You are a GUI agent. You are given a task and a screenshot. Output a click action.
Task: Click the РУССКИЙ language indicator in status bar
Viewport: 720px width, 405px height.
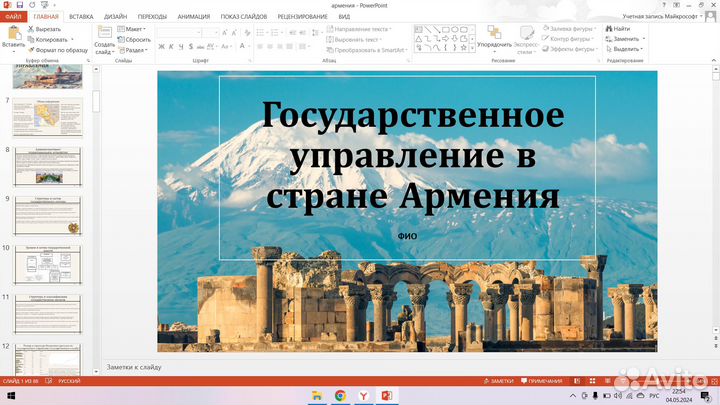pyautogui.click(x=69, y=381)
